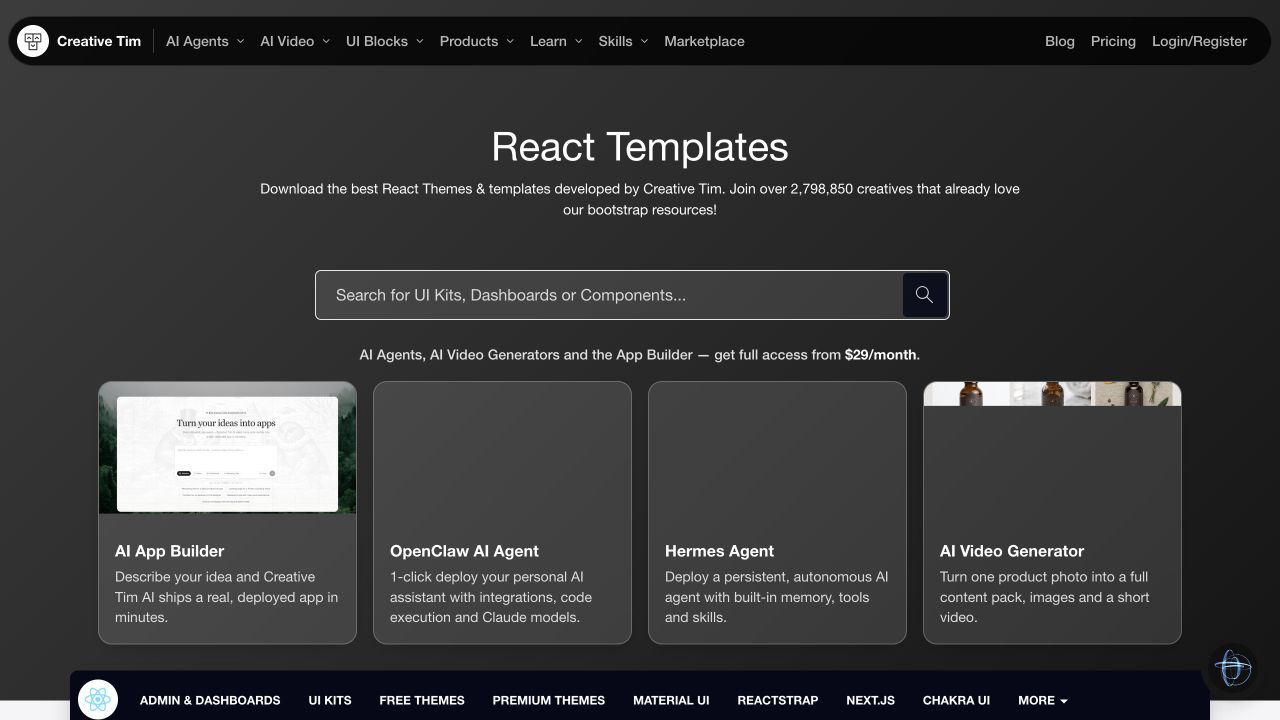Click the Creative Tim brand name

(99, 41)
